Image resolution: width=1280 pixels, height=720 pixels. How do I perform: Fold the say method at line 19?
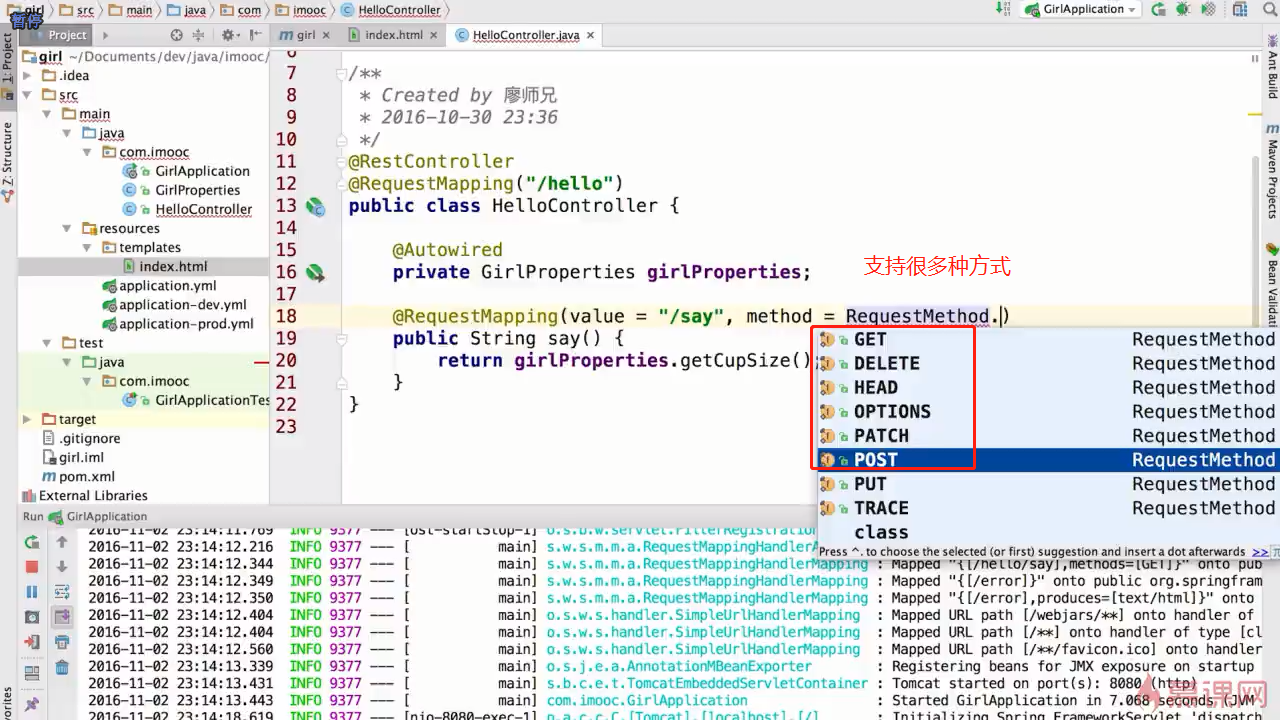[x=342, y=339]
